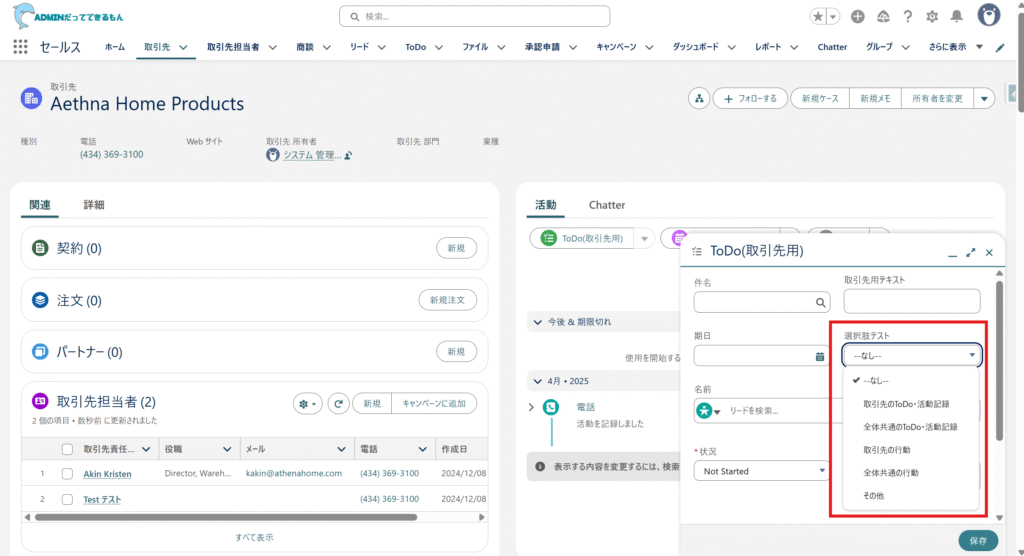Click the 新規注文 button
The height and width of the screenshot is (556, 1024).
pos(447,300)
